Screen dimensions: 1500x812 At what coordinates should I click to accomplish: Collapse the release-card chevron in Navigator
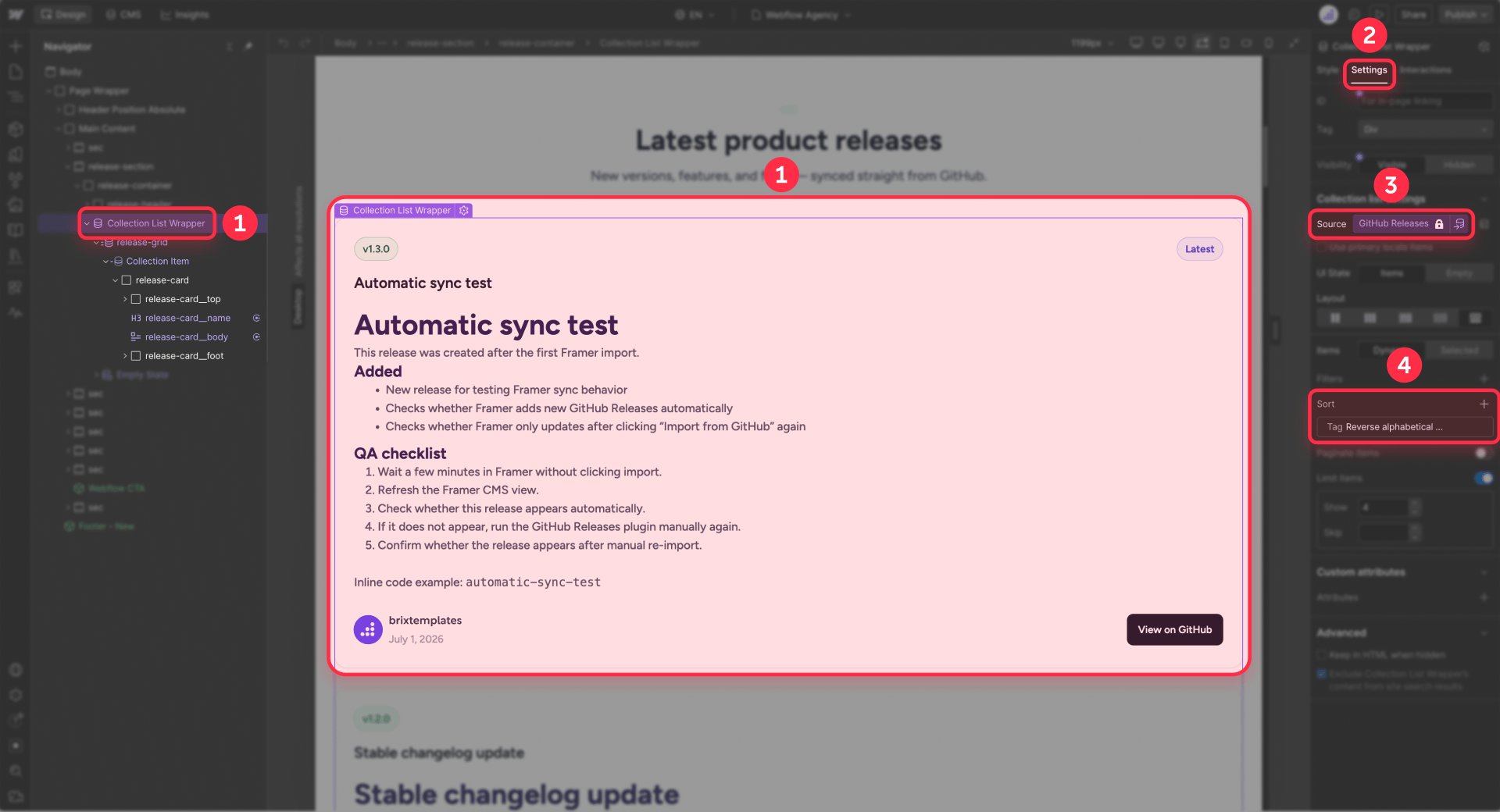[x=115, y=280]
